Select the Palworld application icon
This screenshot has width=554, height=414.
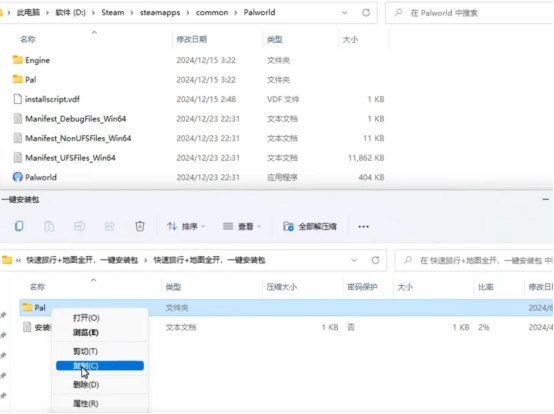pyautogui.click(x=17, y=177)
